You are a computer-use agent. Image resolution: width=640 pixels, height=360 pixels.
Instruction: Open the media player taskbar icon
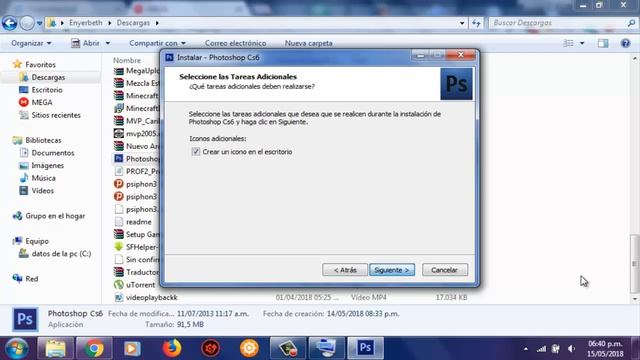(131, 349)
